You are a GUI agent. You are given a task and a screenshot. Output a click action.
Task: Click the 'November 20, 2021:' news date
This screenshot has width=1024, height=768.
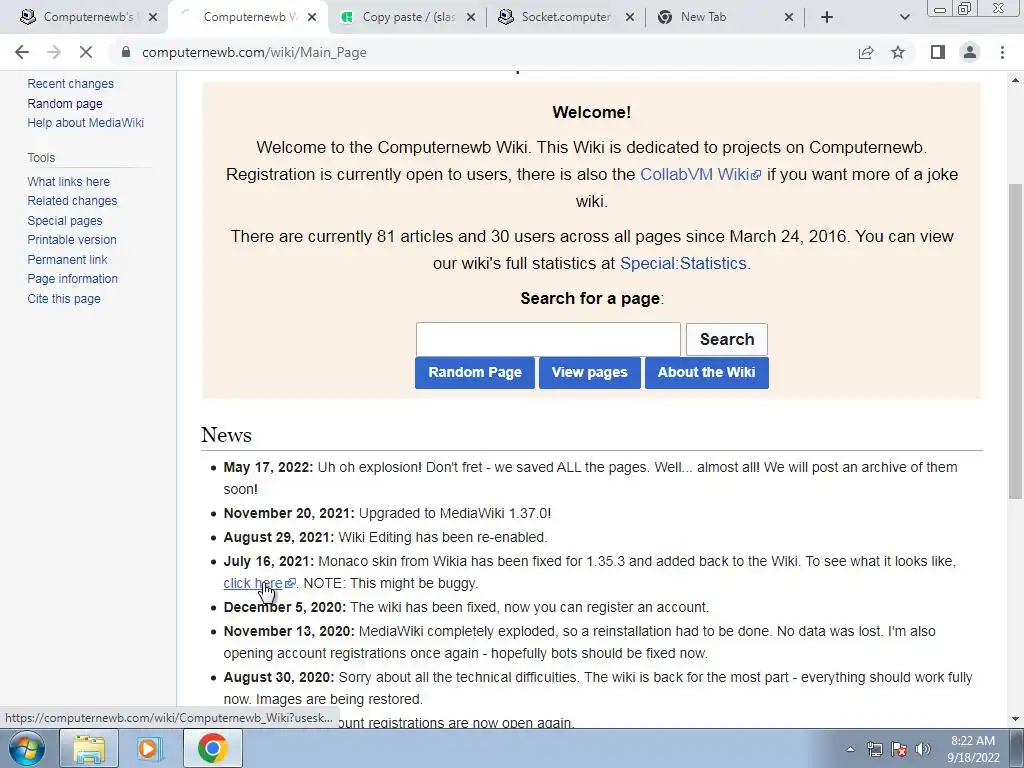click(289, 513)
